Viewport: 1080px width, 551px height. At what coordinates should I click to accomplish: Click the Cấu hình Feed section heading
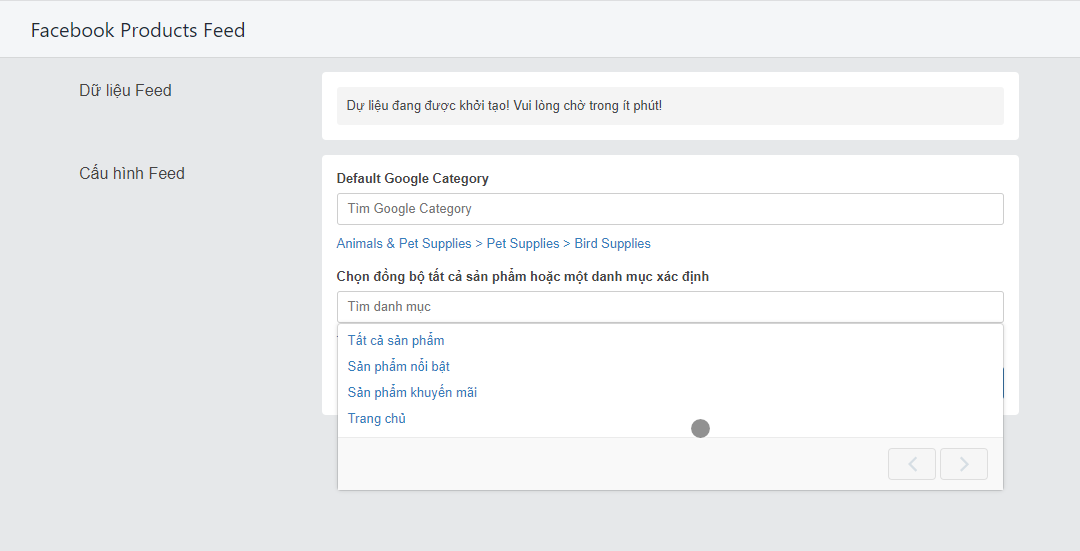[x=132, y=173]
